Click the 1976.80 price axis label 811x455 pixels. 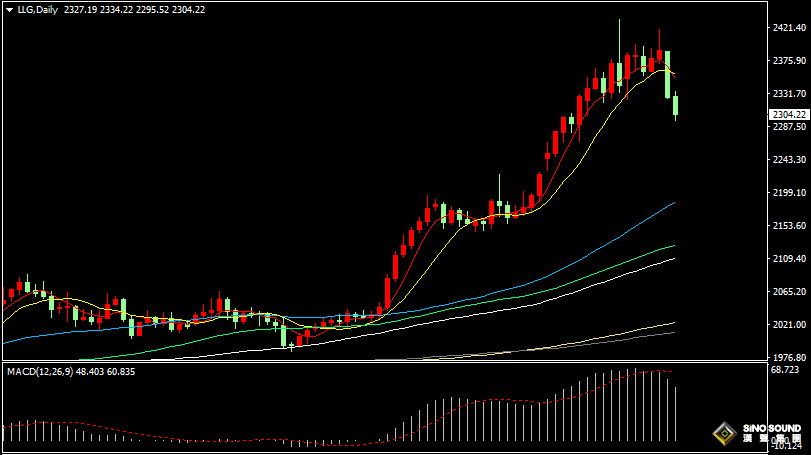point(789,357)
